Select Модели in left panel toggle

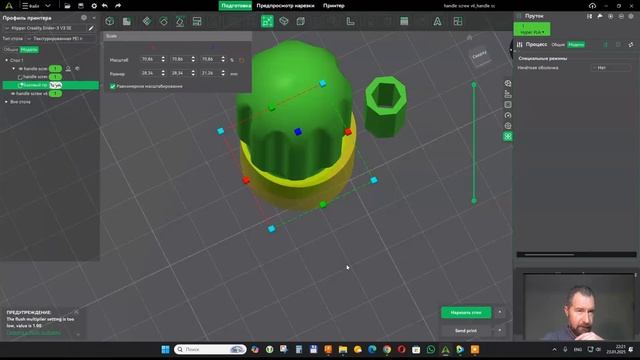(29, 49)
